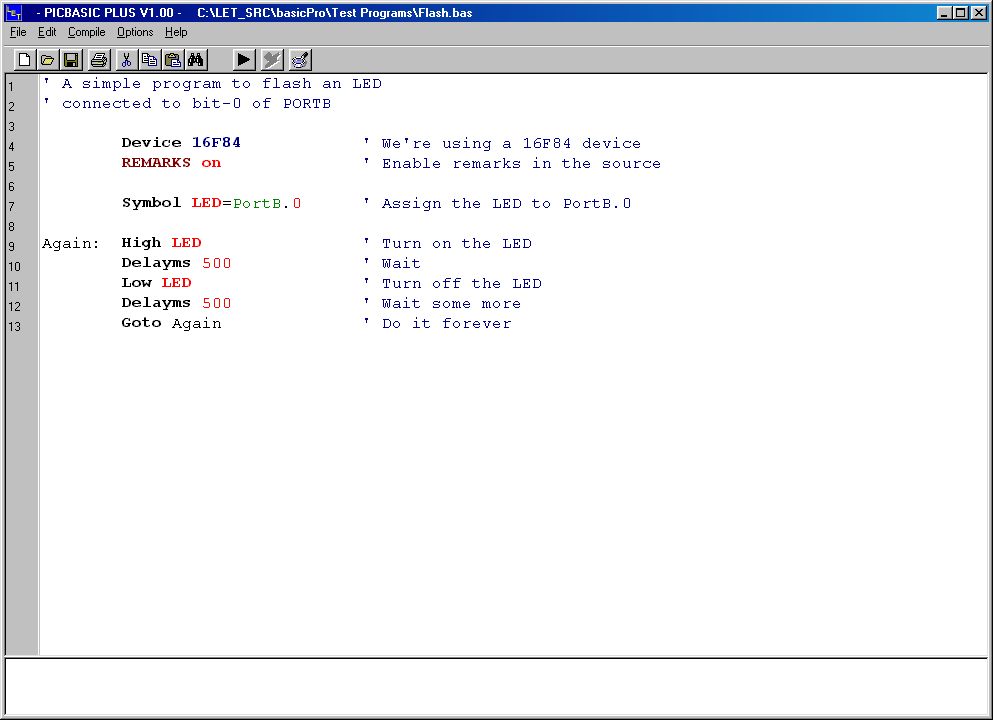Open the Options menu
This screenshot has height=720, width=993.
[135, 32]
